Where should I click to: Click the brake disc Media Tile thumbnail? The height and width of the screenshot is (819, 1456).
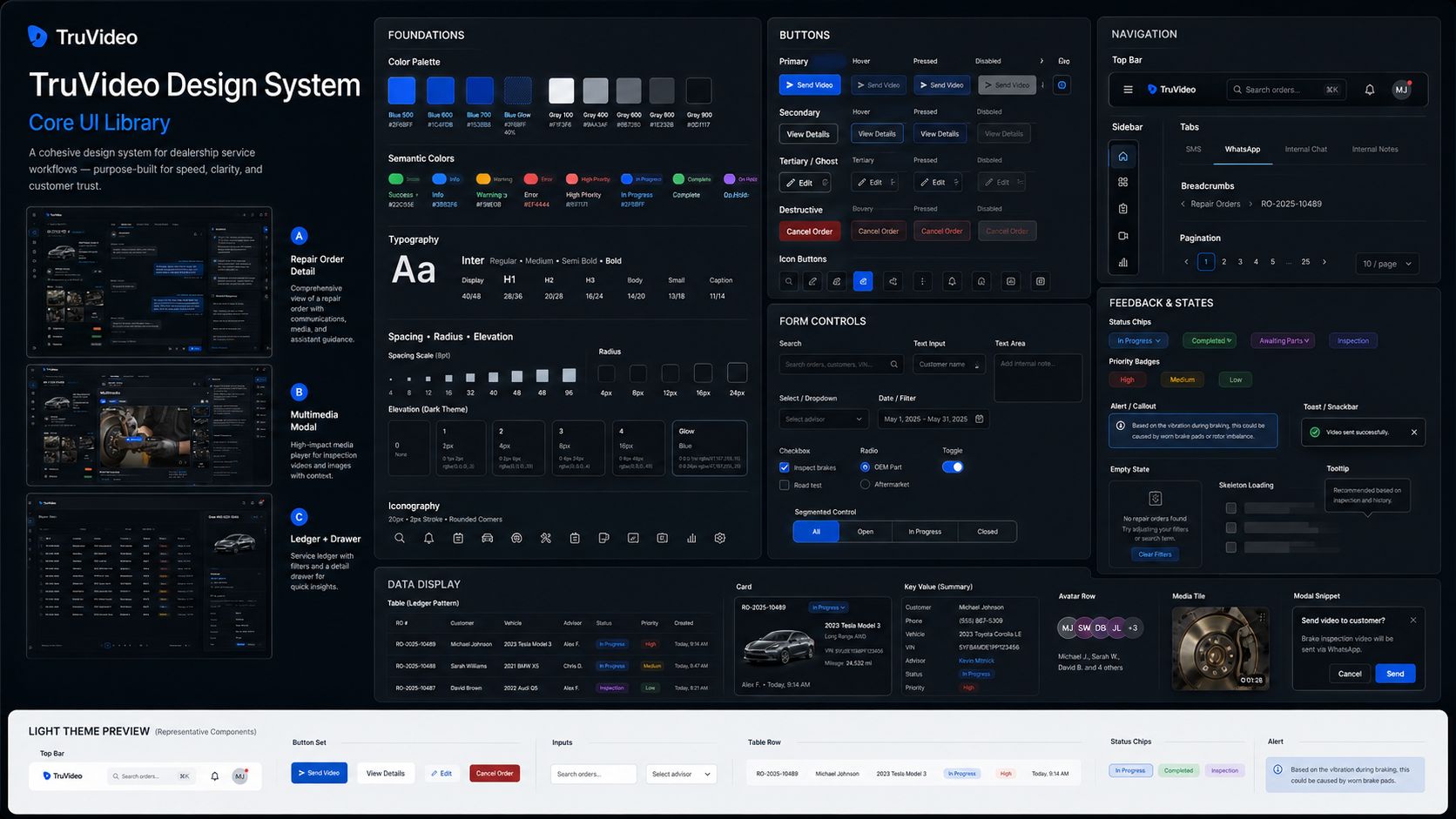[1220, 648]
